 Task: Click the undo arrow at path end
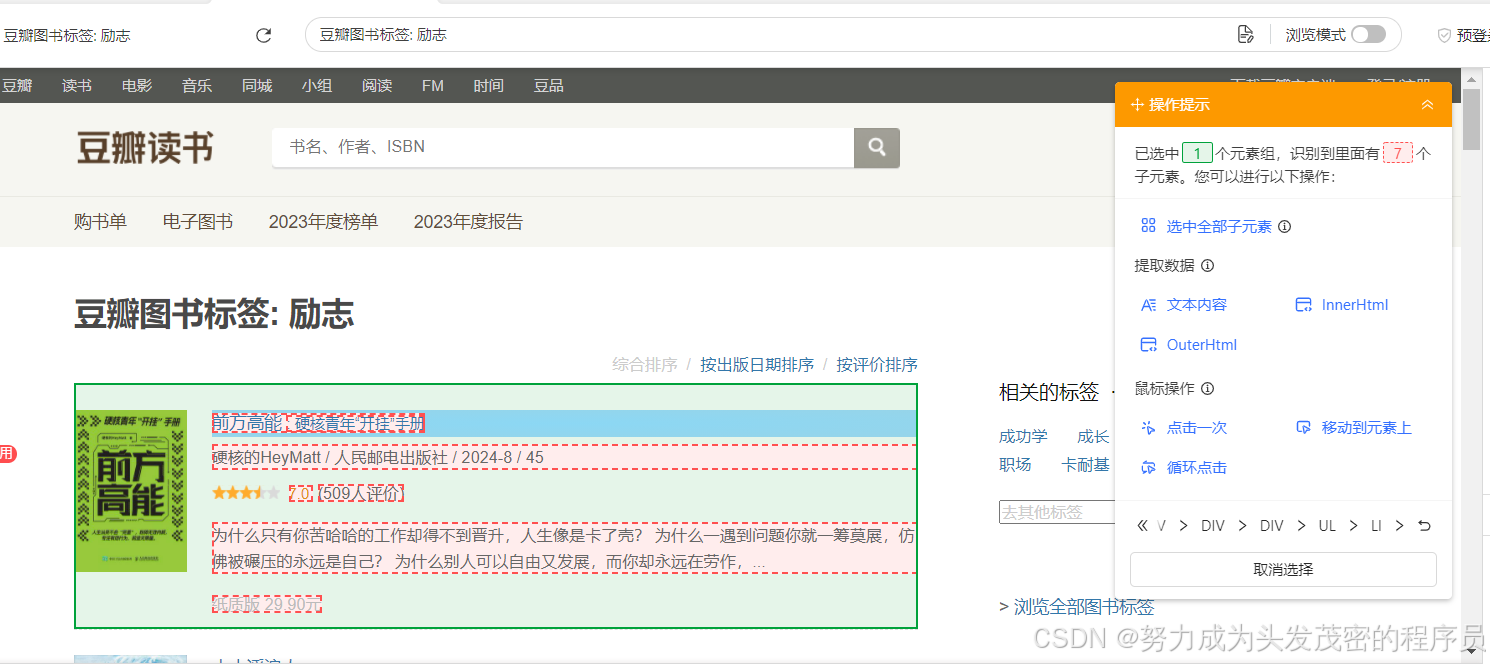(x=1425, y=526)
